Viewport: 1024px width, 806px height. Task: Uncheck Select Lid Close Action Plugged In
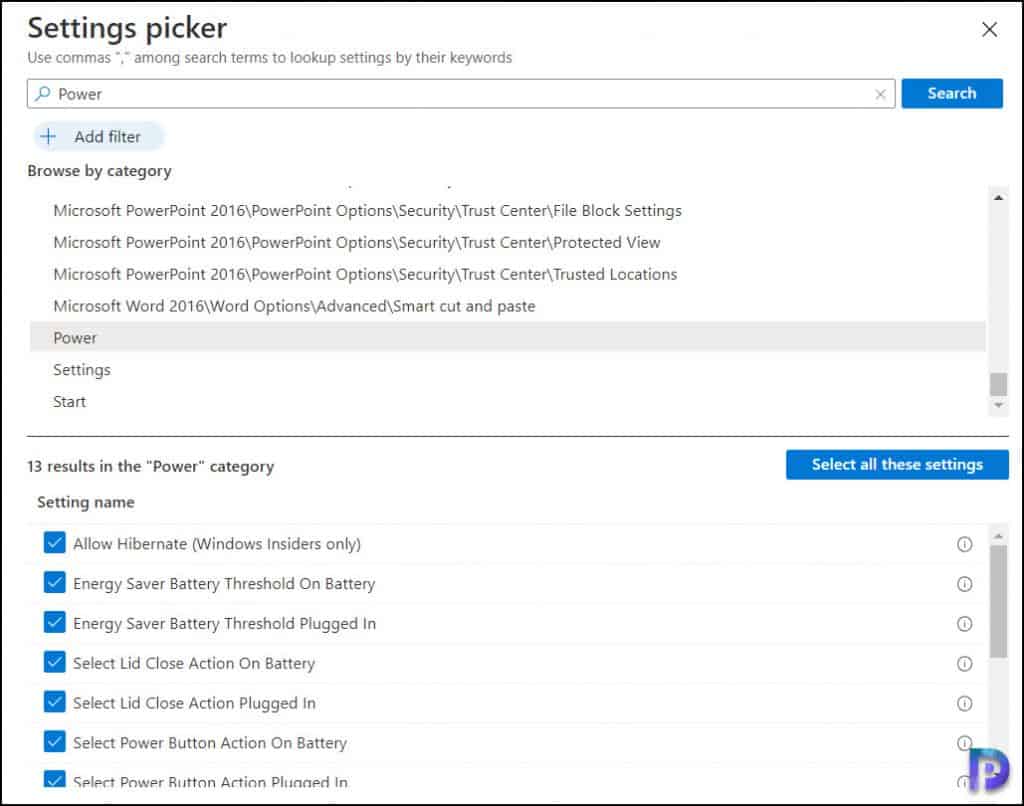pyautogui.click(x=55, y=702)
